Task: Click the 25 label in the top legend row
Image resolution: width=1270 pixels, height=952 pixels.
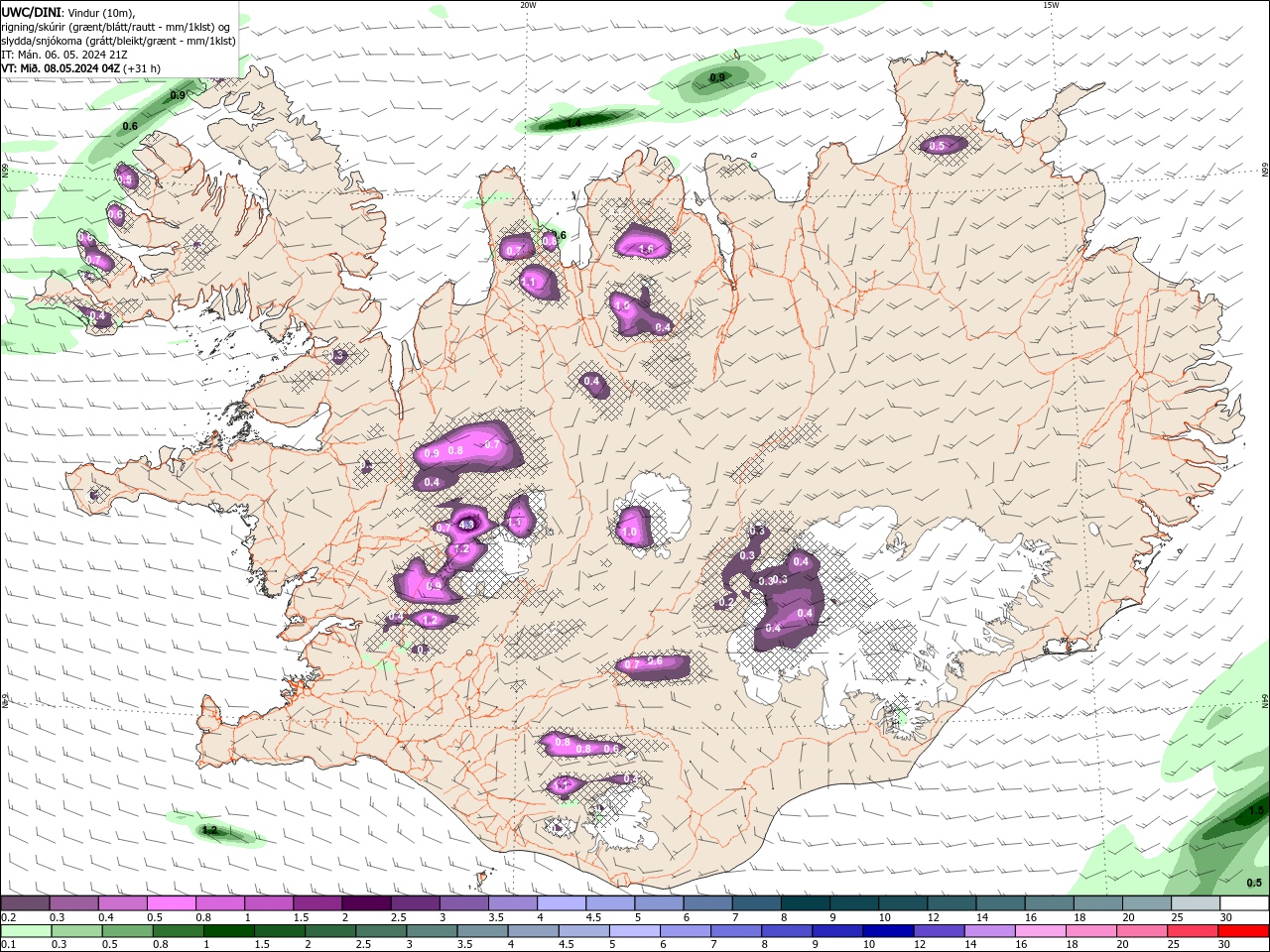Action: click(x=1177, y=917)
